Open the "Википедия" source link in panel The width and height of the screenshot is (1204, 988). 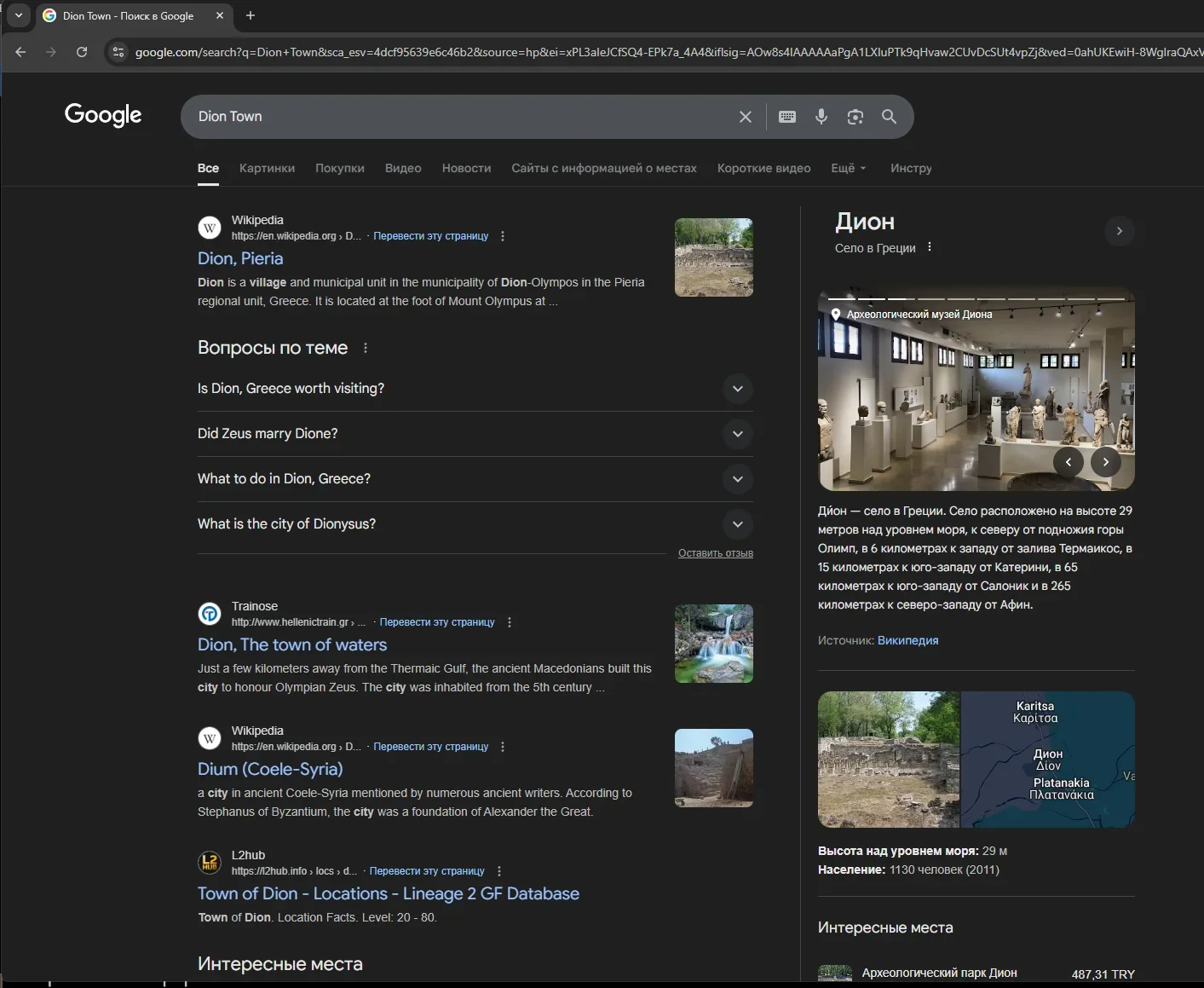[x=907, y=640]
